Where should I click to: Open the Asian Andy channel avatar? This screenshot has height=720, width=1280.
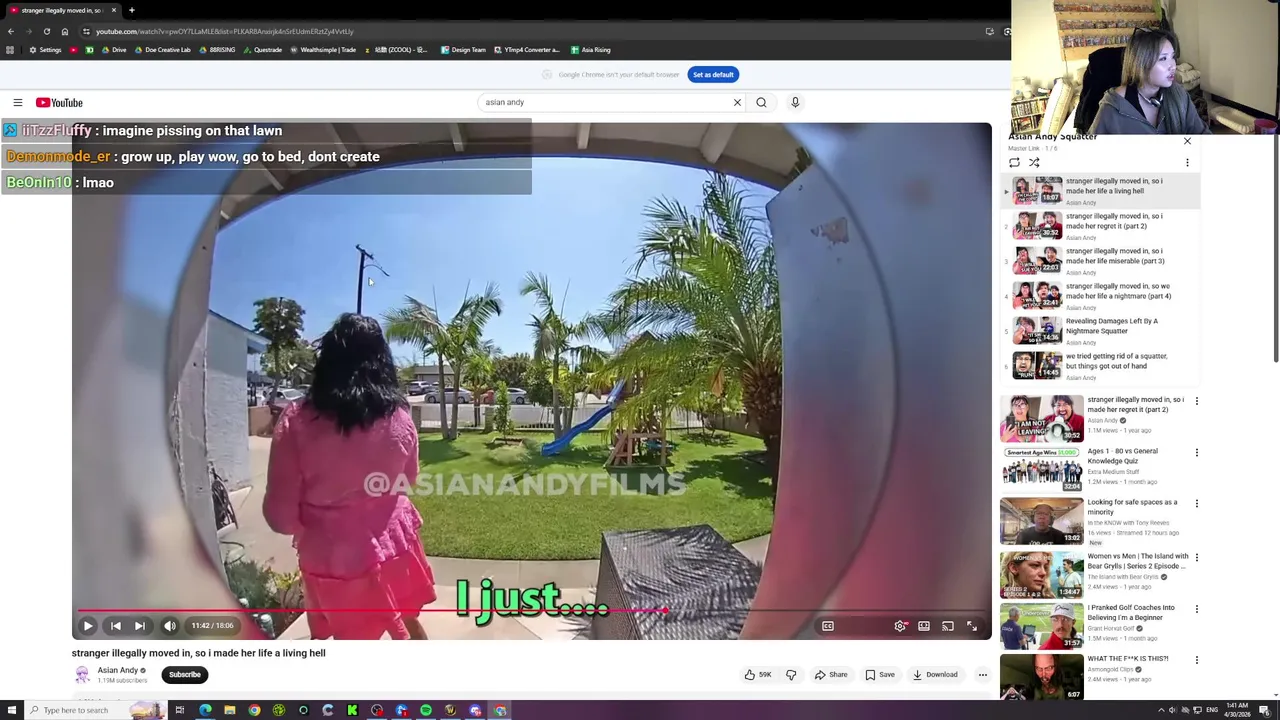pyautogui.click(x=82, y=675)
